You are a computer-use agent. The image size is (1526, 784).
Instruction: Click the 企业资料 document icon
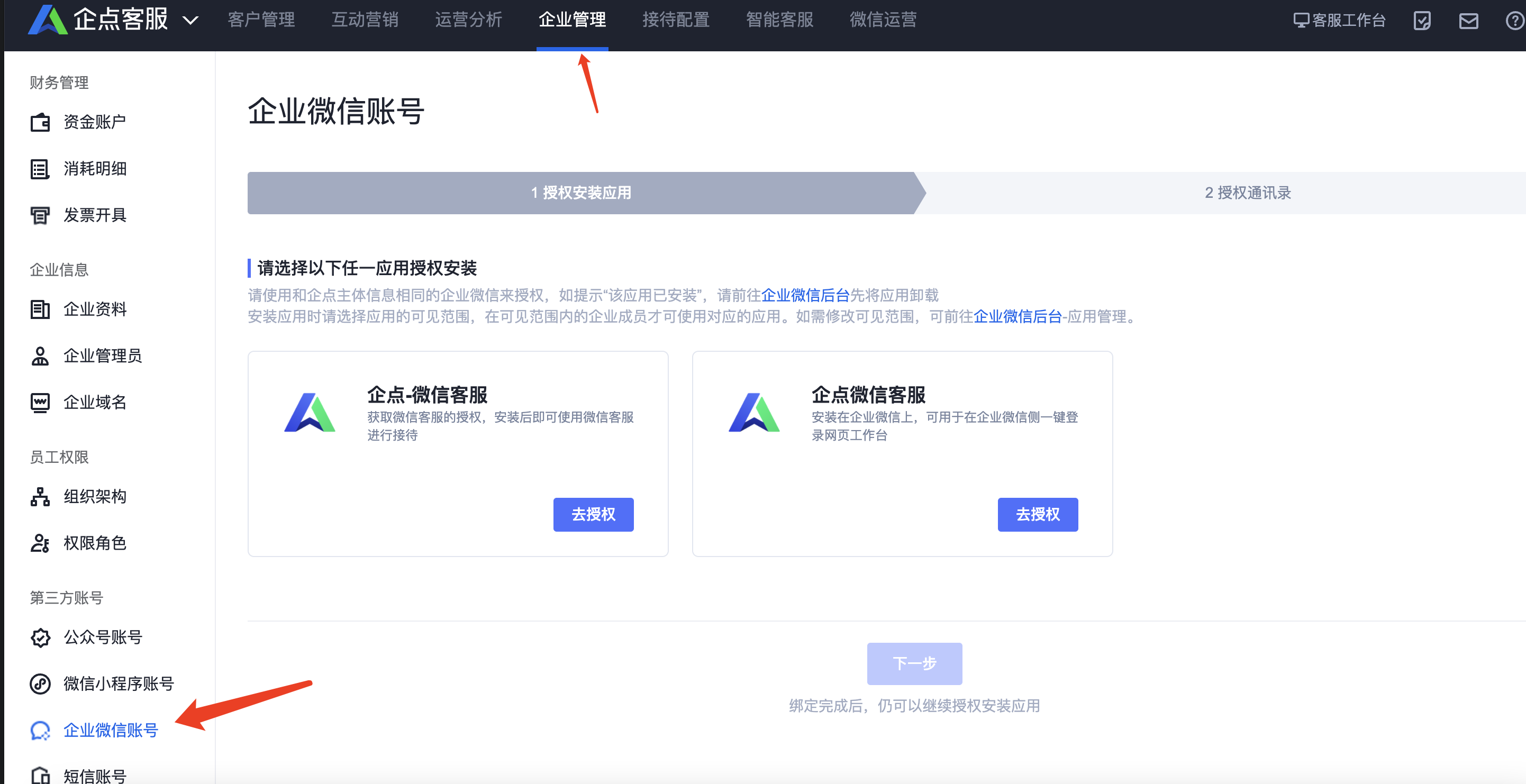click(40, 309)
